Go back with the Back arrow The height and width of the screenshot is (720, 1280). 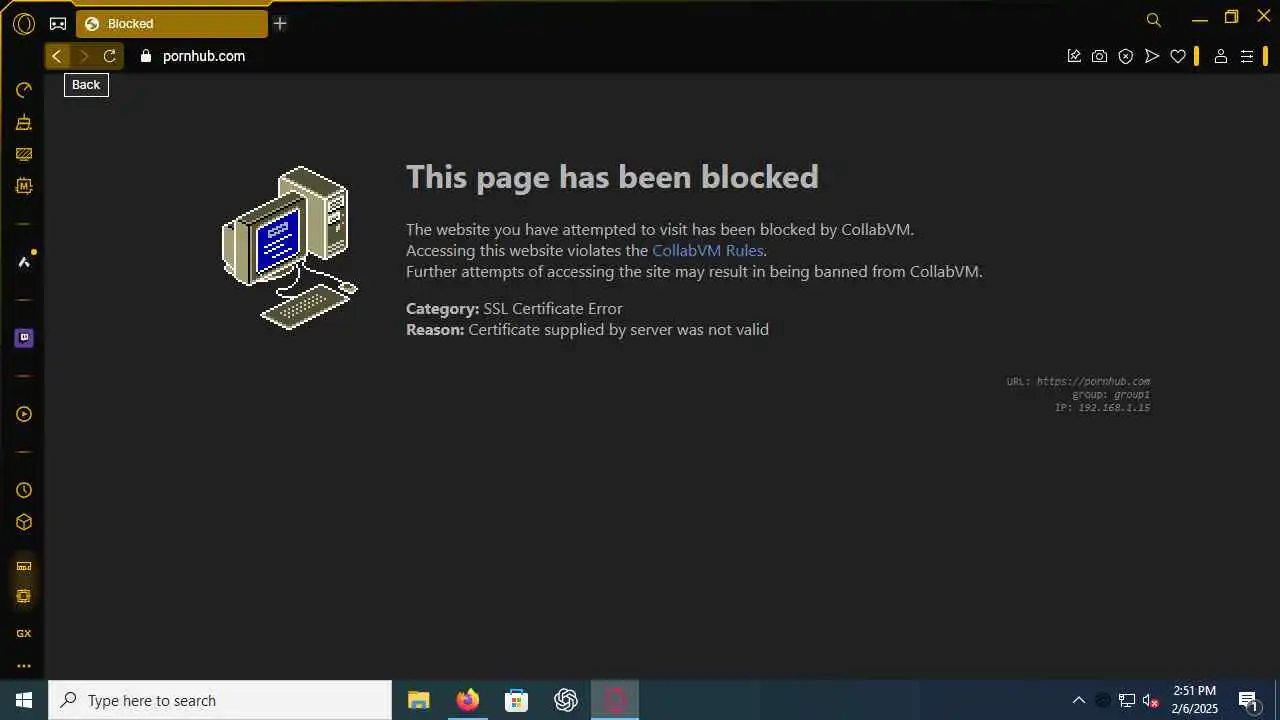click(x=57, y=56)
